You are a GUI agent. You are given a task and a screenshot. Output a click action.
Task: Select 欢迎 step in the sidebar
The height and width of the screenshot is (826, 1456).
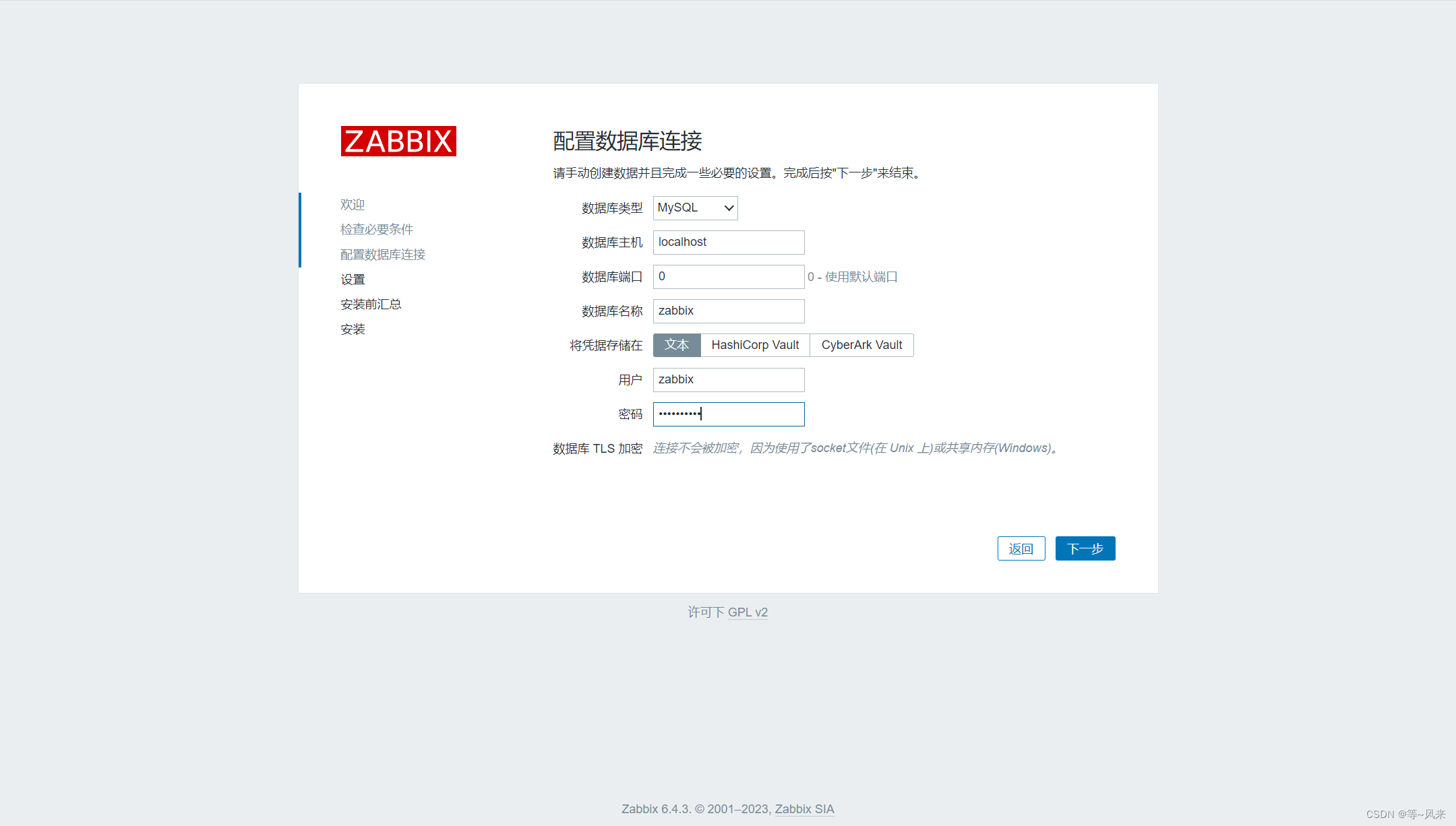tap(352, 204)
